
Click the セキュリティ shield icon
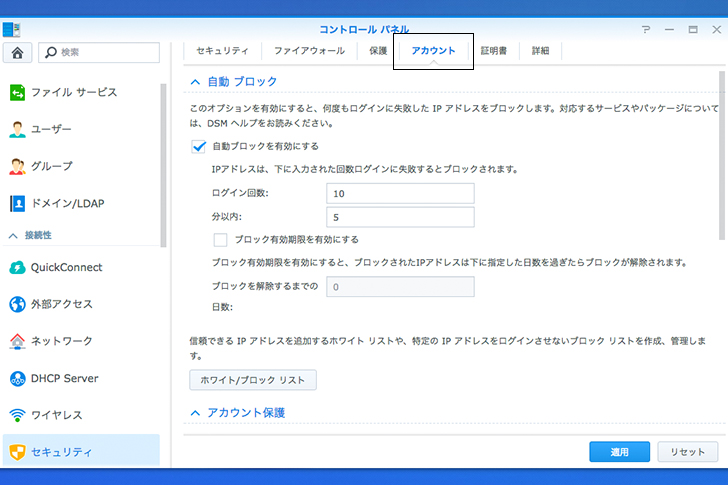[17, 452]
